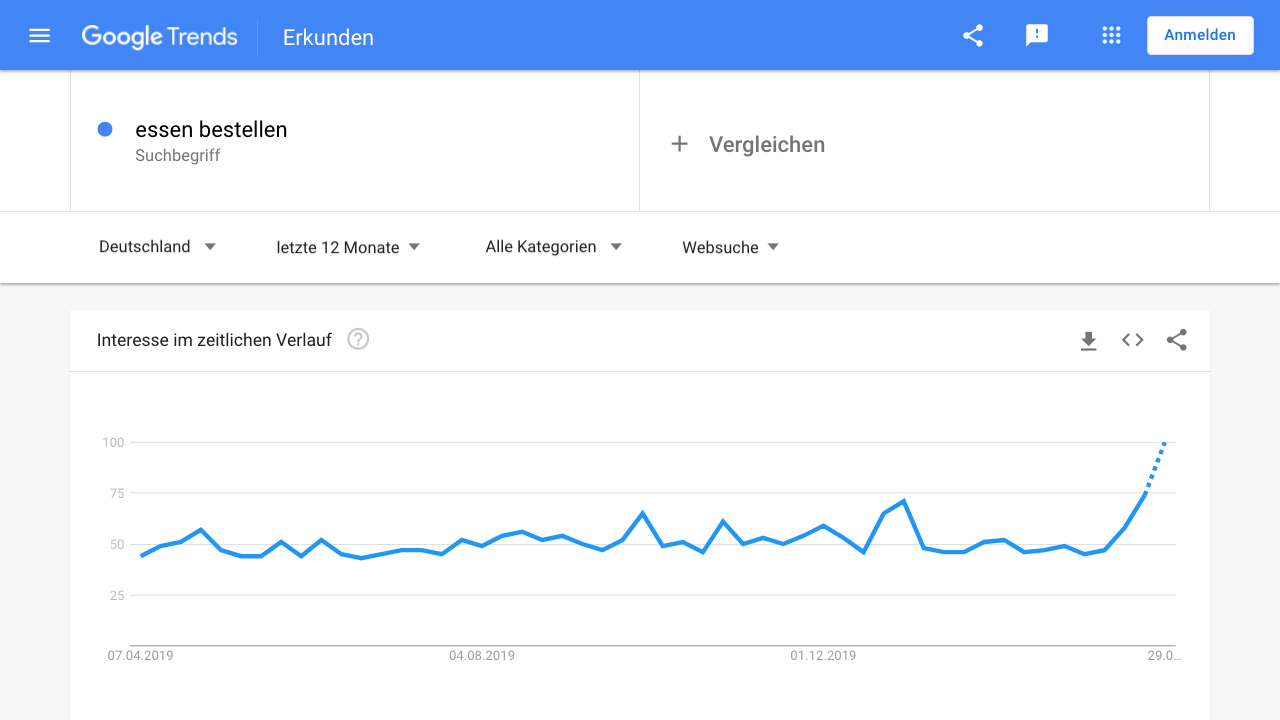
Task: Click the embed code icon
Action: click(1132, 340)
